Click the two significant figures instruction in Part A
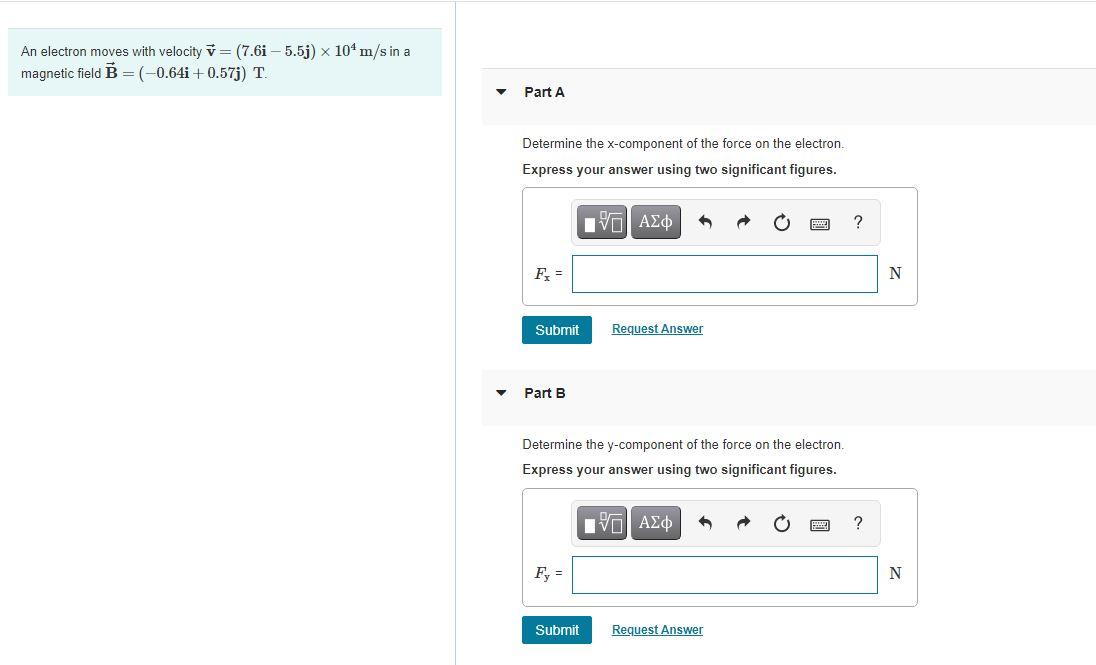Screen dimensions: 1096x665 (x=679, y=169)
